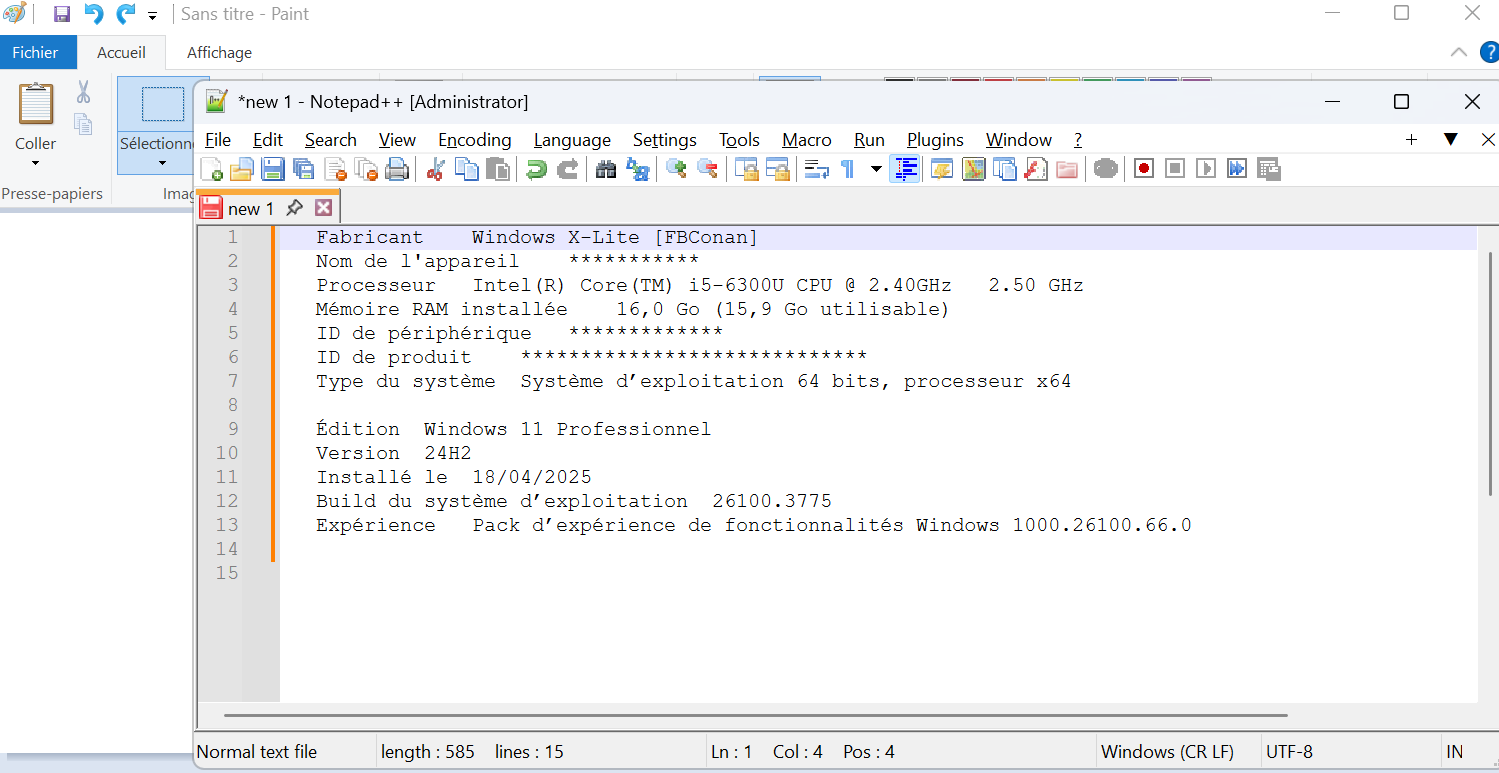The width and height of the screenshot is (1499, 773).
Task: Open the ? help menu in Notepad++
Action: [1078, 140]
